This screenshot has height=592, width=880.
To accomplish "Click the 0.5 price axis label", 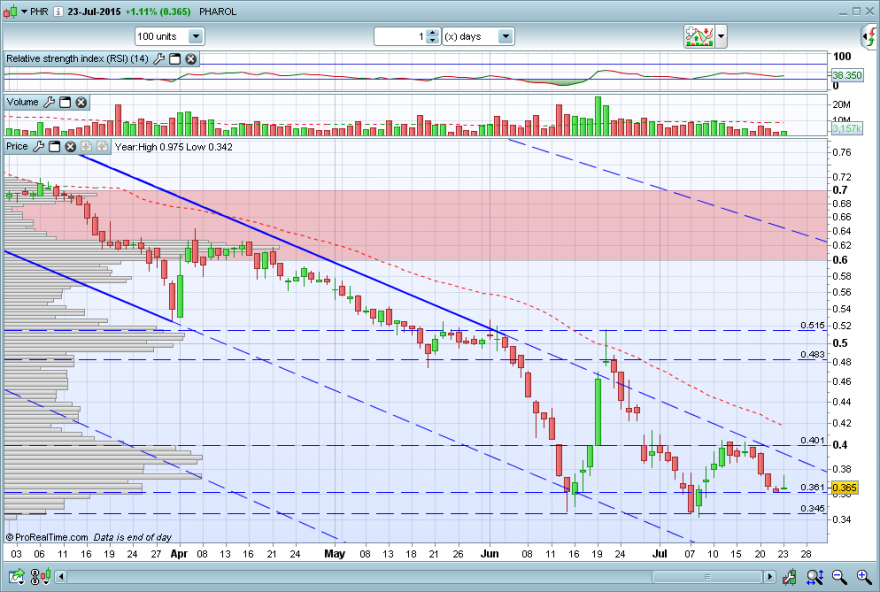I will pyautogui.click(x=840, y=343).
